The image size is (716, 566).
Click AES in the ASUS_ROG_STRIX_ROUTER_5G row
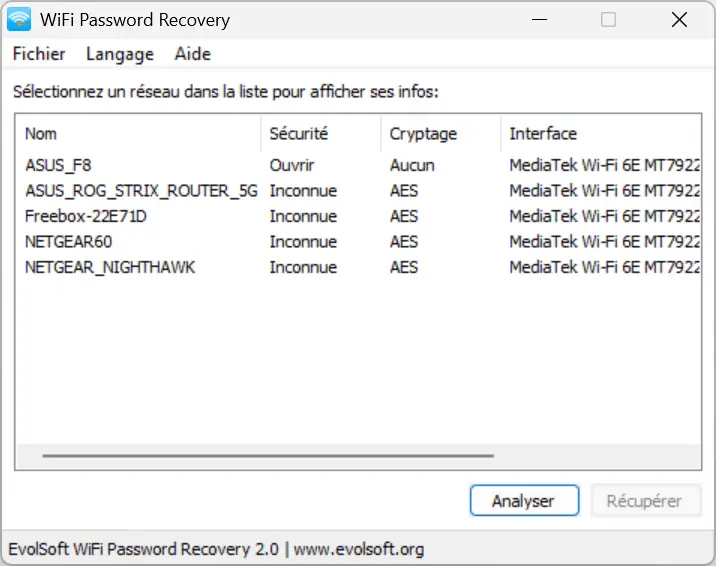pyautogui.click(x=404, y=191)
